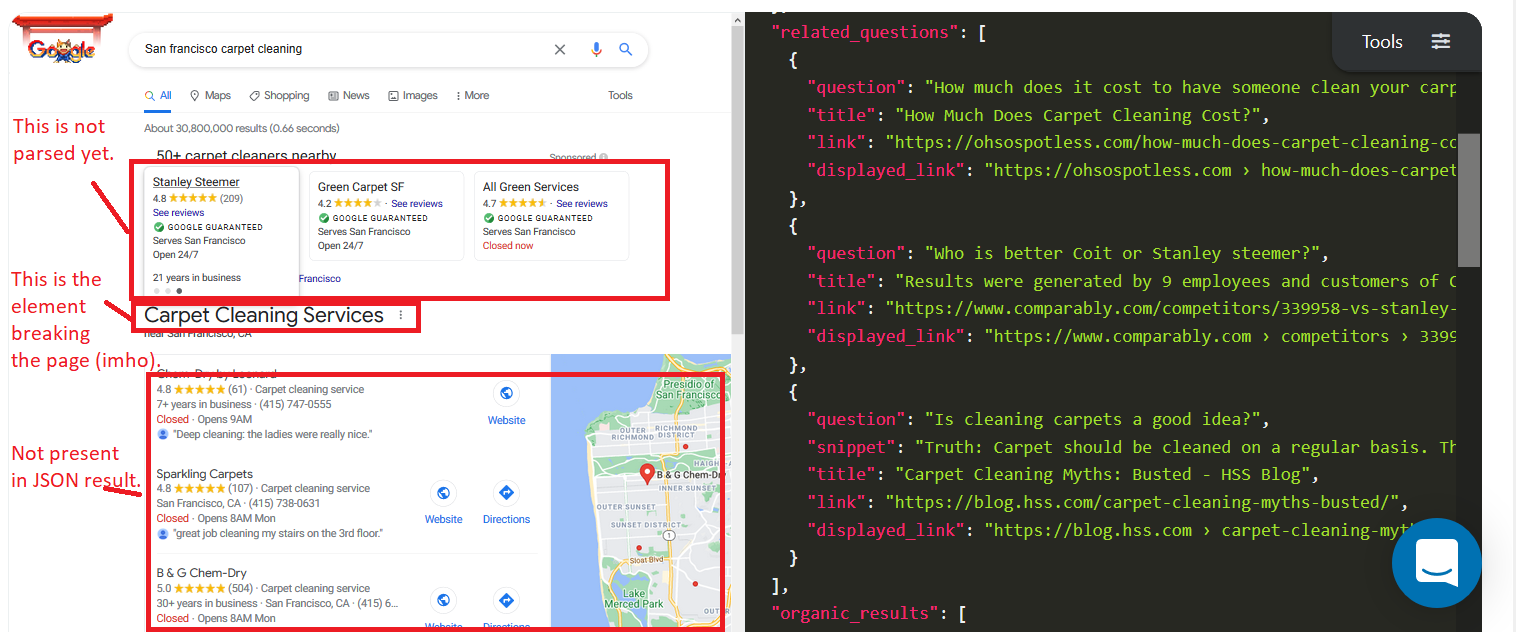This screenshot has height=632, width=1516.
Task: Click the B & G Chem-Dry Website icon
Action: [443, 601]
